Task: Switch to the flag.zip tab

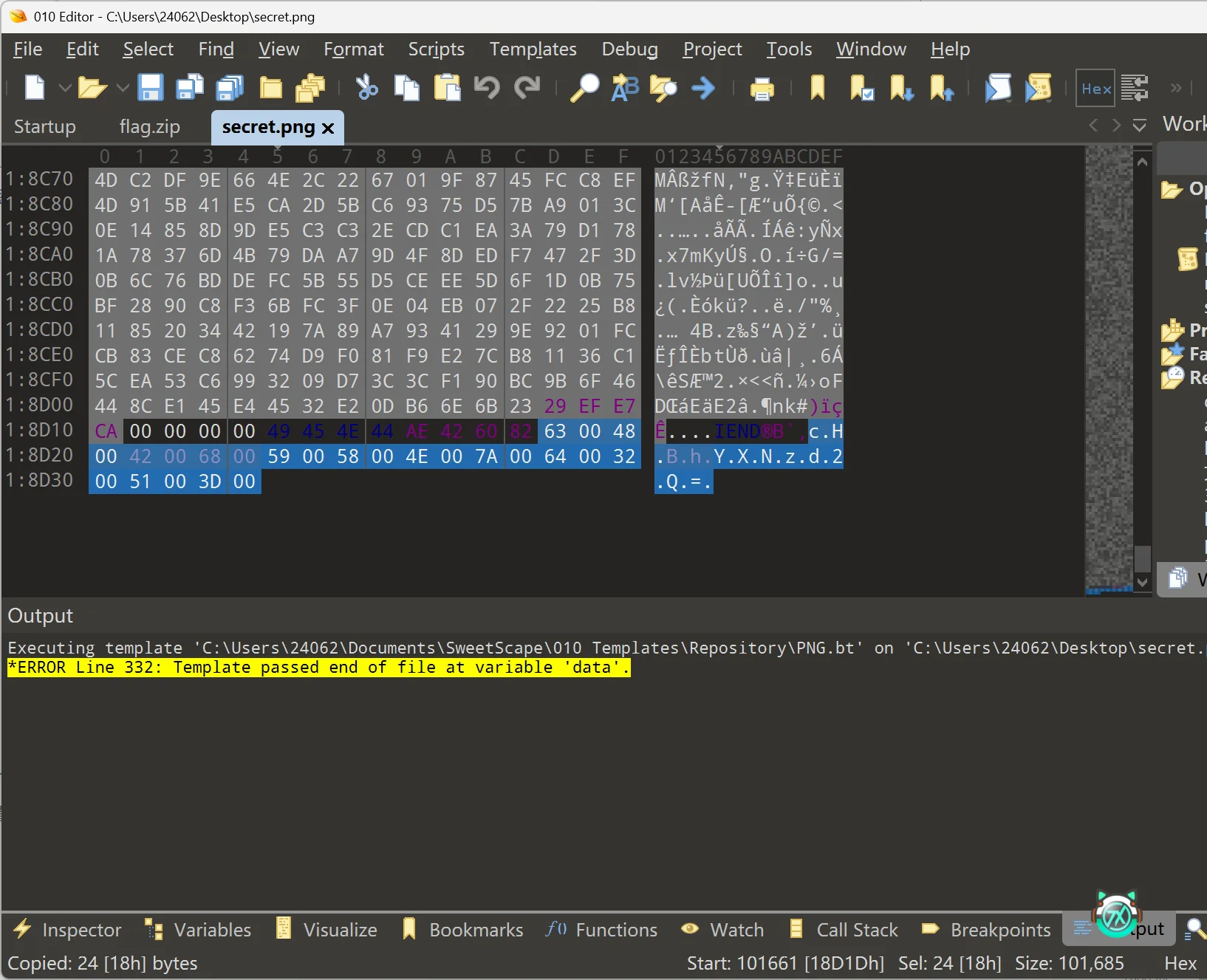Action: pyautogui.click(x=149, y=127)
